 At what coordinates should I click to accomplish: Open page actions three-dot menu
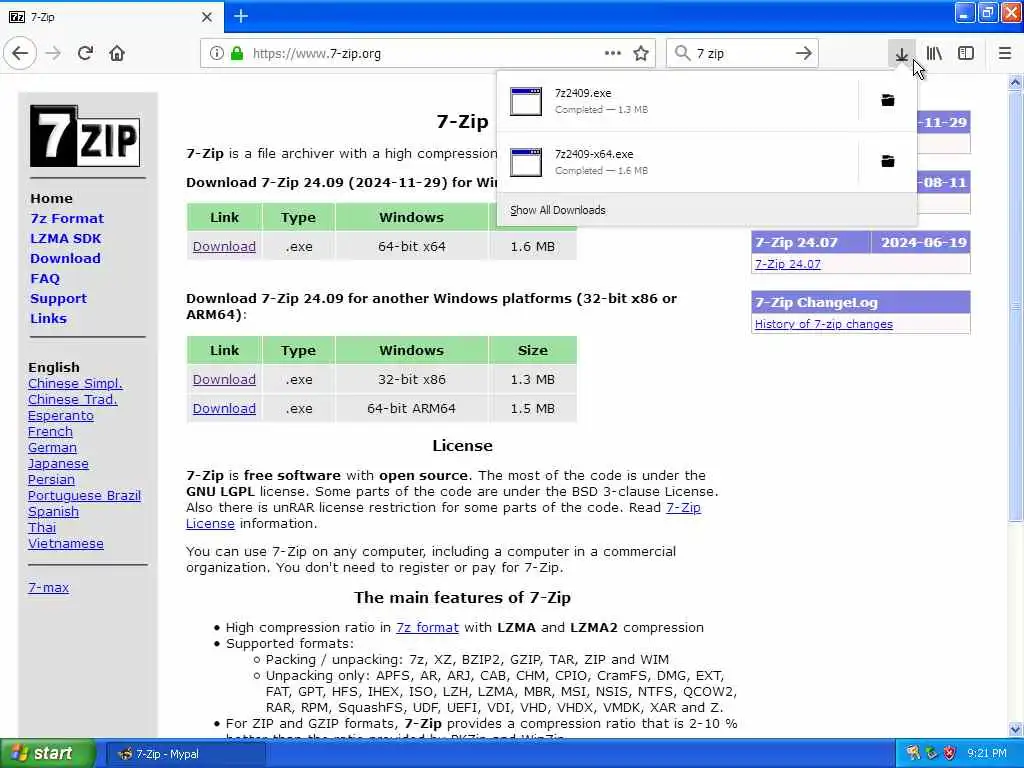point(613,54)
